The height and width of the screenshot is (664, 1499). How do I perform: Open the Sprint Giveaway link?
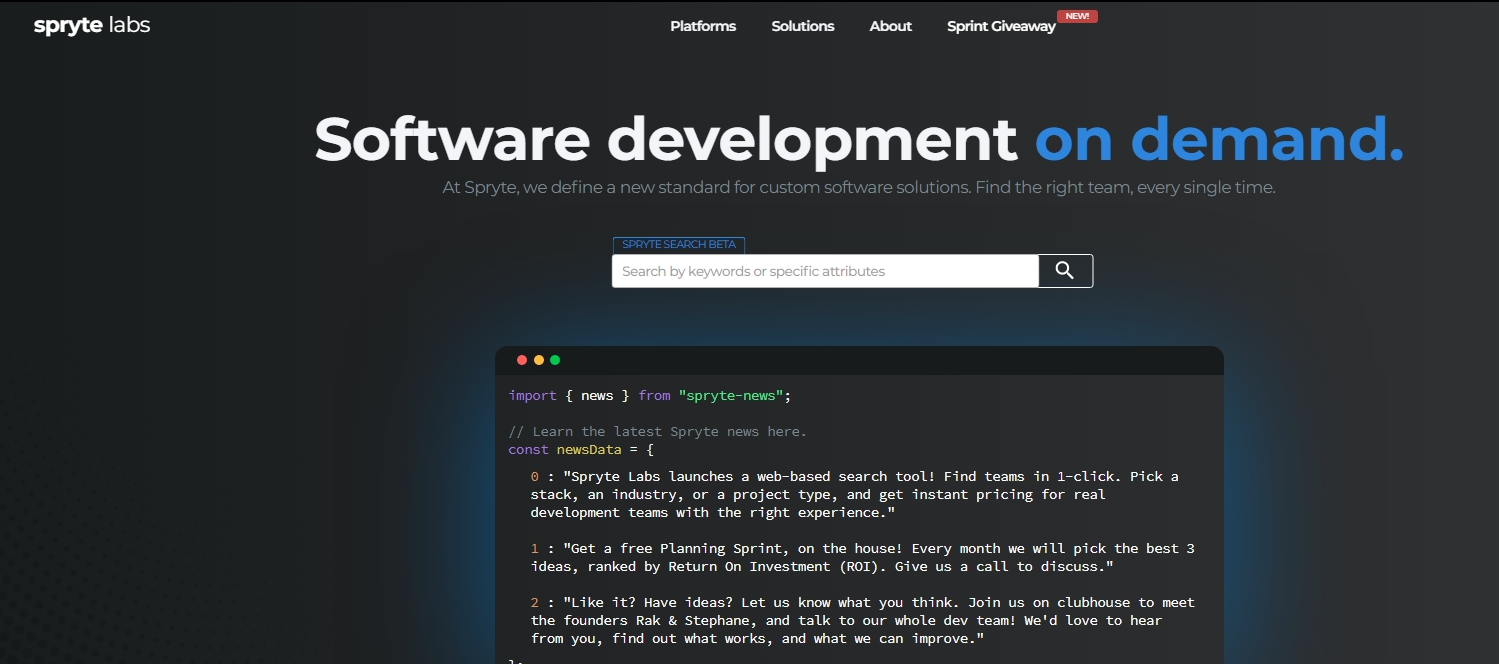click(1001, 27)
